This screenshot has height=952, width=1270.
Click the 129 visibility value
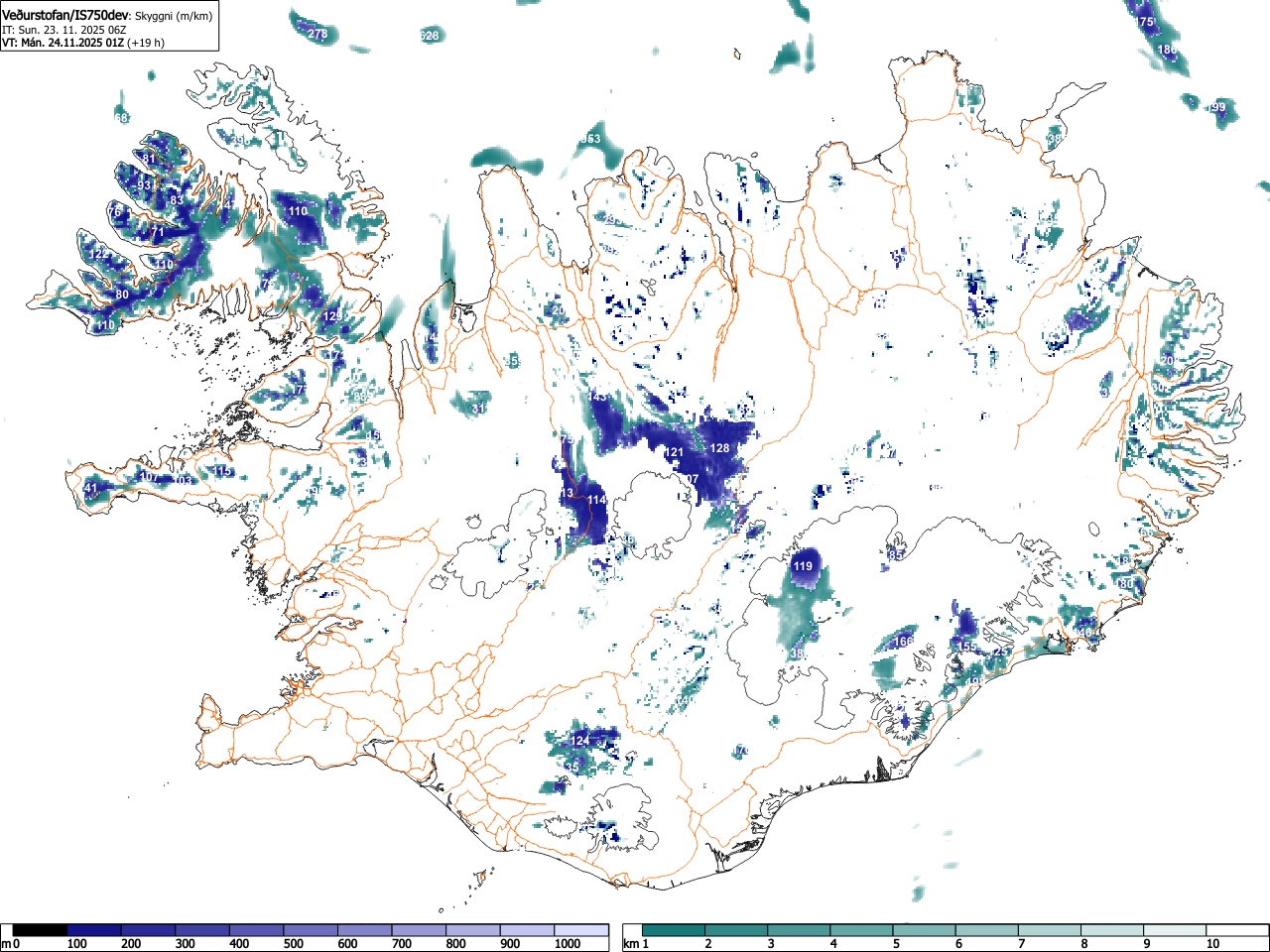coord(332,316)
